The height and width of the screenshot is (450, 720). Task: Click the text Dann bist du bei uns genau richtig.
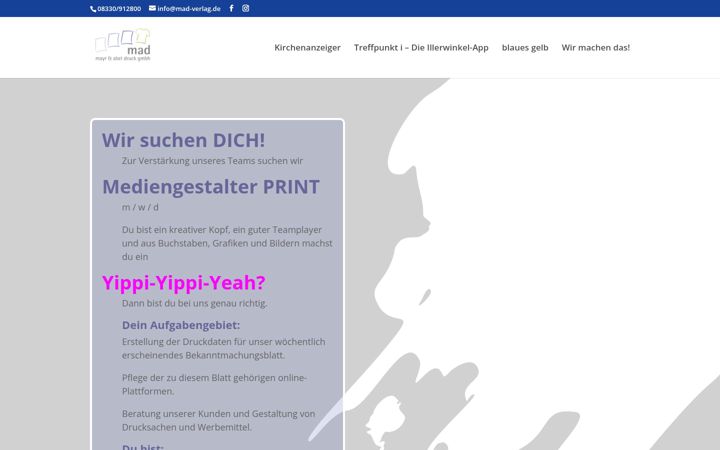pyautogui.click(x=195, y=303)
